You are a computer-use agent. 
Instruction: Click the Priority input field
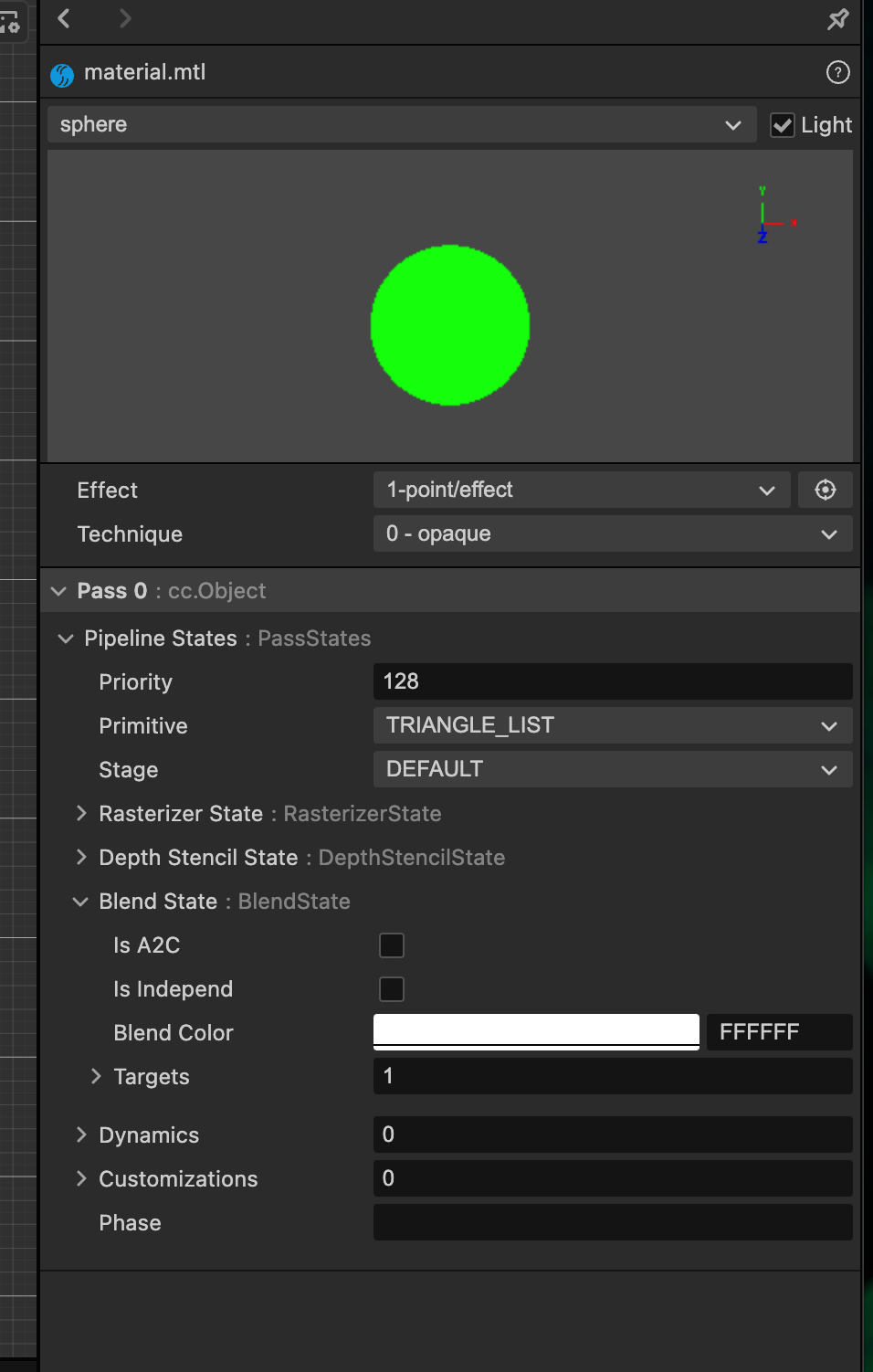[x=613, y=682]
